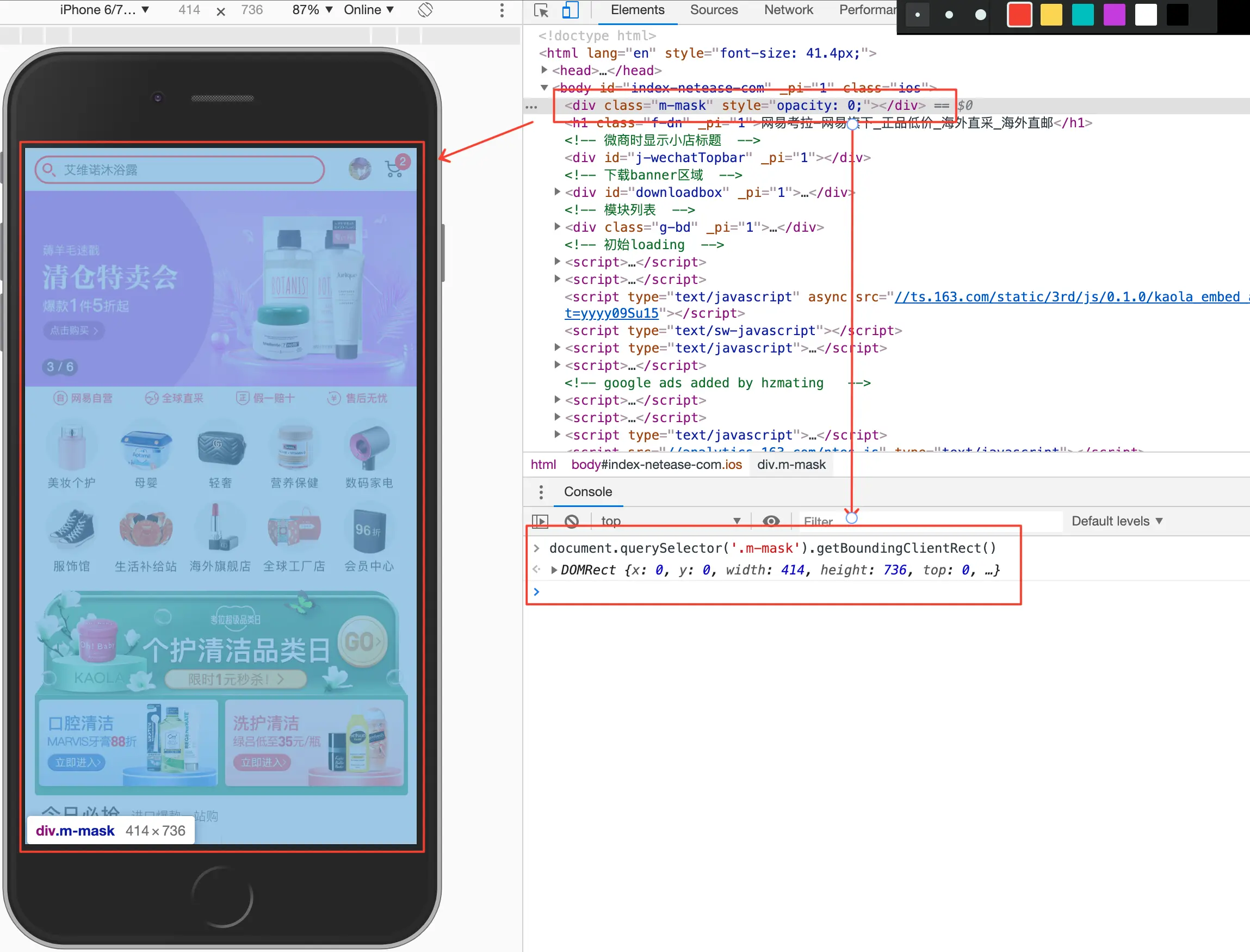The height and width of the screenshot is (952, 1250).
Task: Switch to the Sources tab
Action: tap(714, 10)
